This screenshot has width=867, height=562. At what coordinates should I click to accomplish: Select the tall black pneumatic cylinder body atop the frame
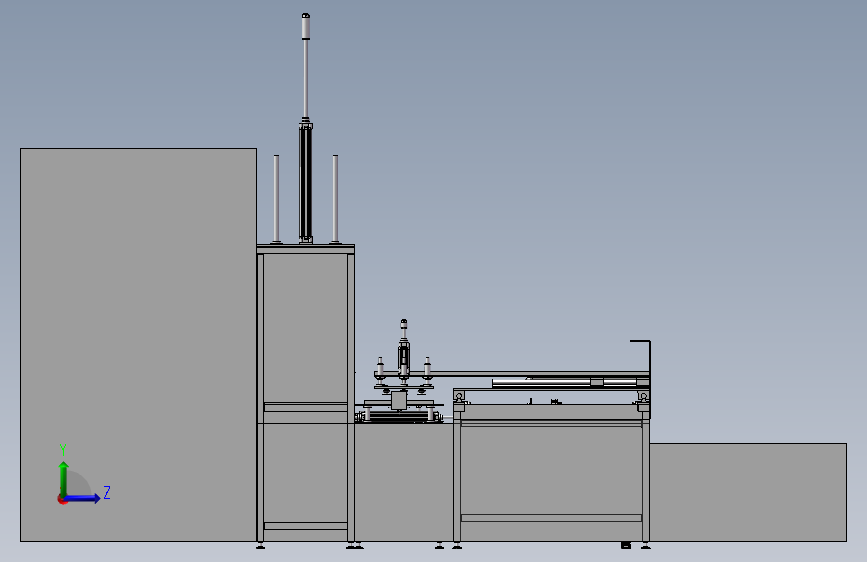click(x=306, y=184)
